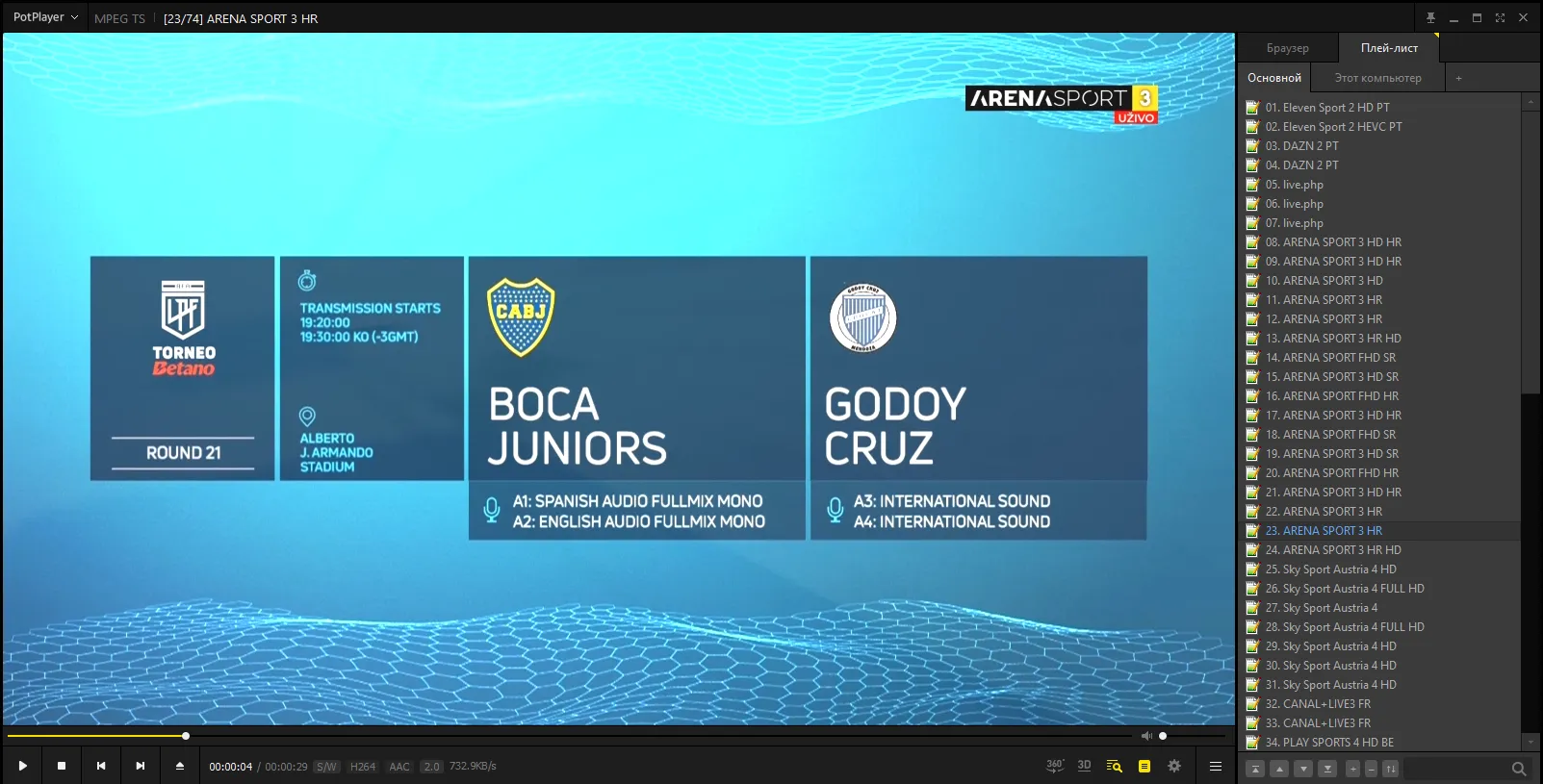This screenshot has width=1543, height=784.
Task: Select playlist item 16. ARENA SPORT FHD HR
Action: point(1381,396)
